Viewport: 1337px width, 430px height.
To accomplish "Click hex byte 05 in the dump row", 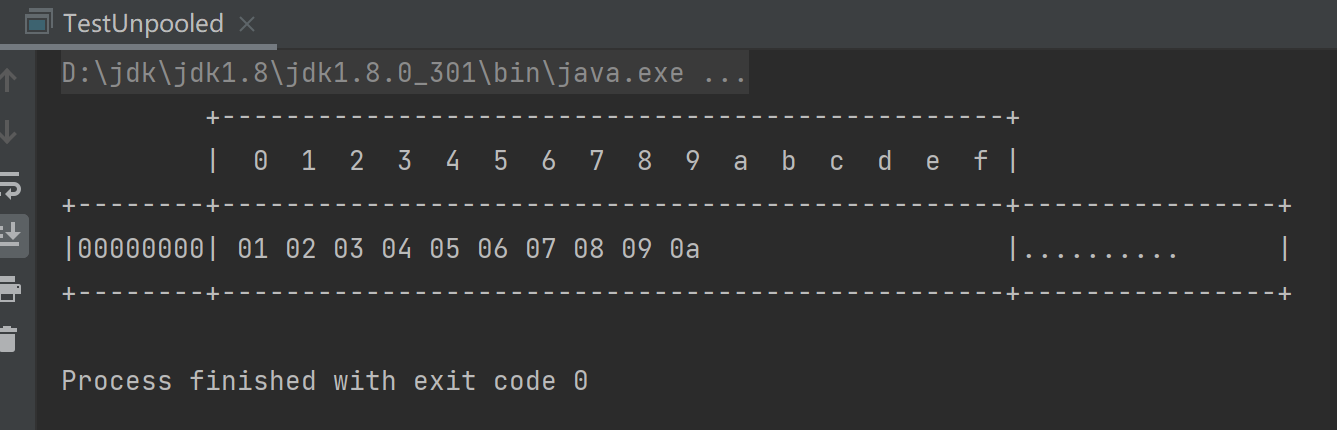I will (x=445, y=249).
